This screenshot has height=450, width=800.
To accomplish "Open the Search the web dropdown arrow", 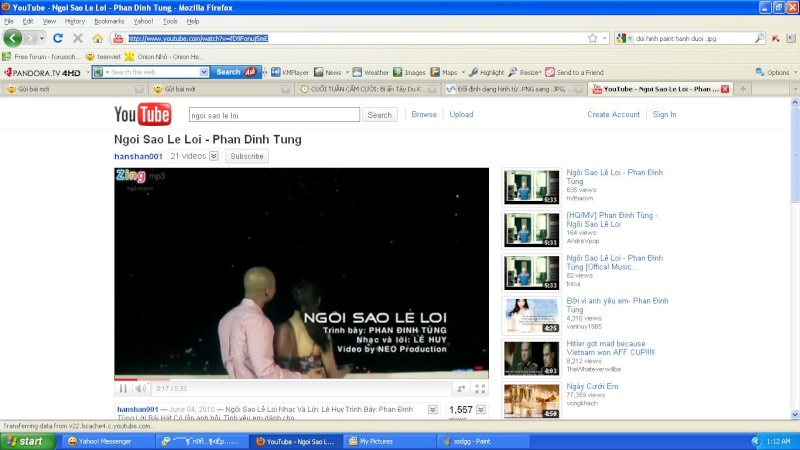I will click(x=204, y=72).
